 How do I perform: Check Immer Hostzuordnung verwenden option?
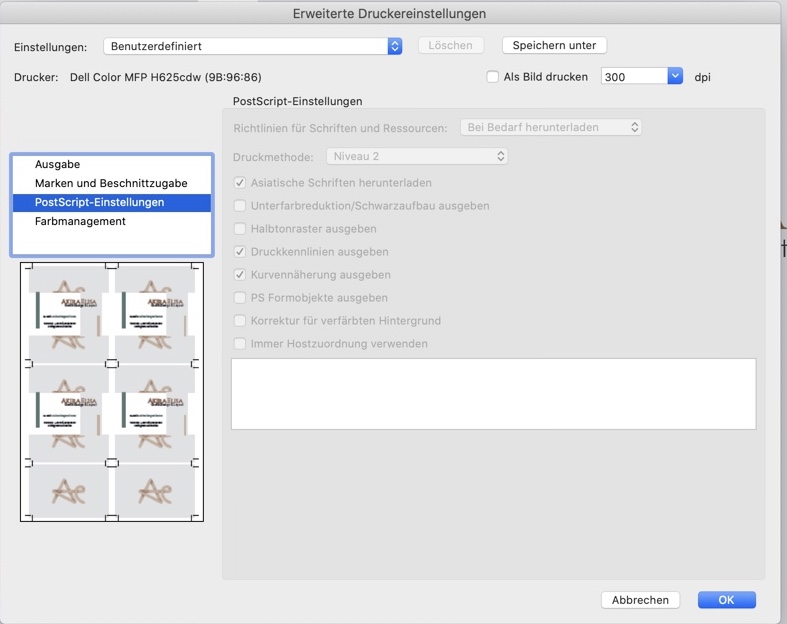click(x=239, y=344)
